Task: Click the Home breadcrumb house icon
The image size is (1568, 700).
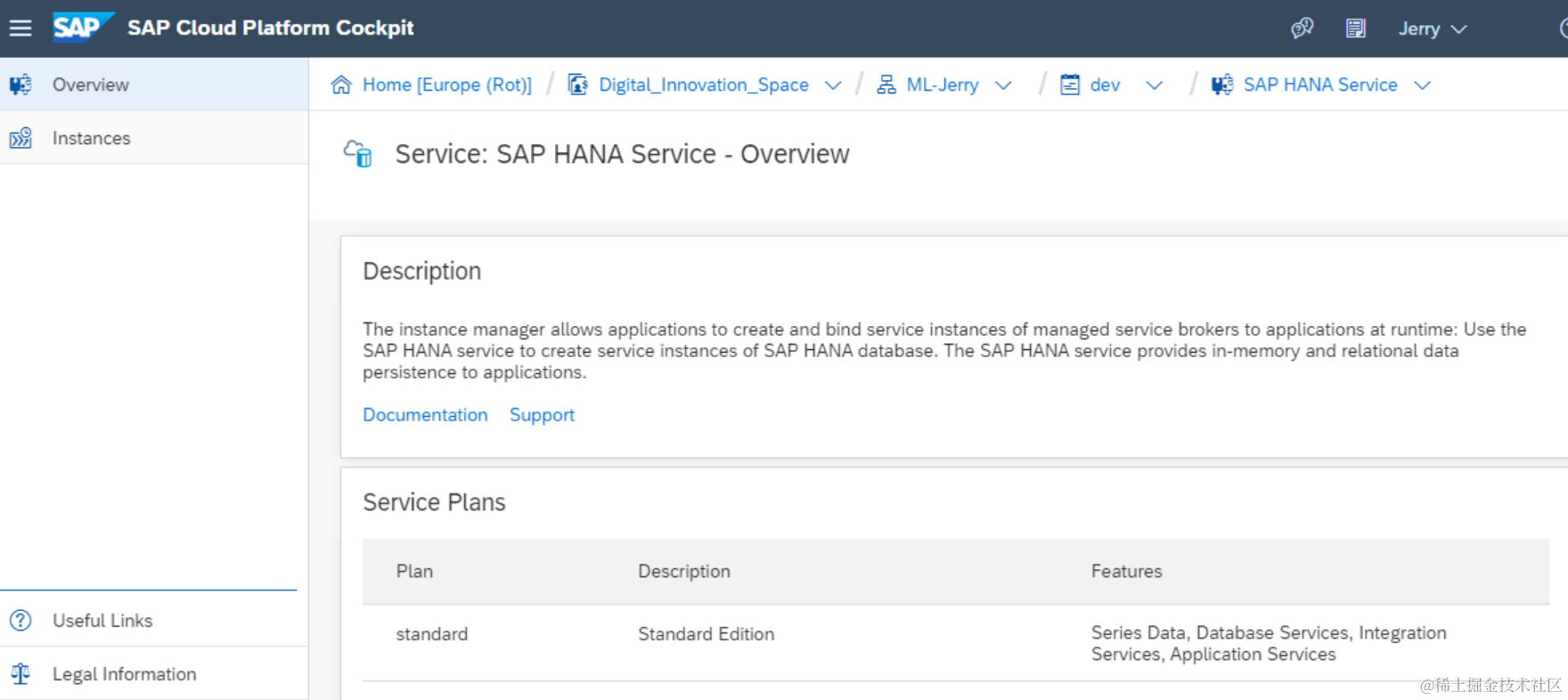Action: pos(341,85)
